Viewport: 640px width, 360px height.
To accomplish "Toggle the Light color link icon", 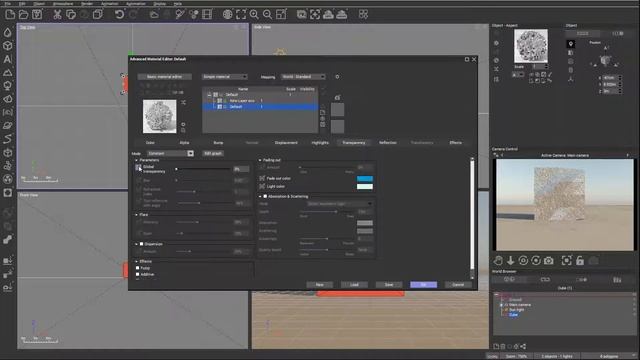I will [x=262, y=187].
